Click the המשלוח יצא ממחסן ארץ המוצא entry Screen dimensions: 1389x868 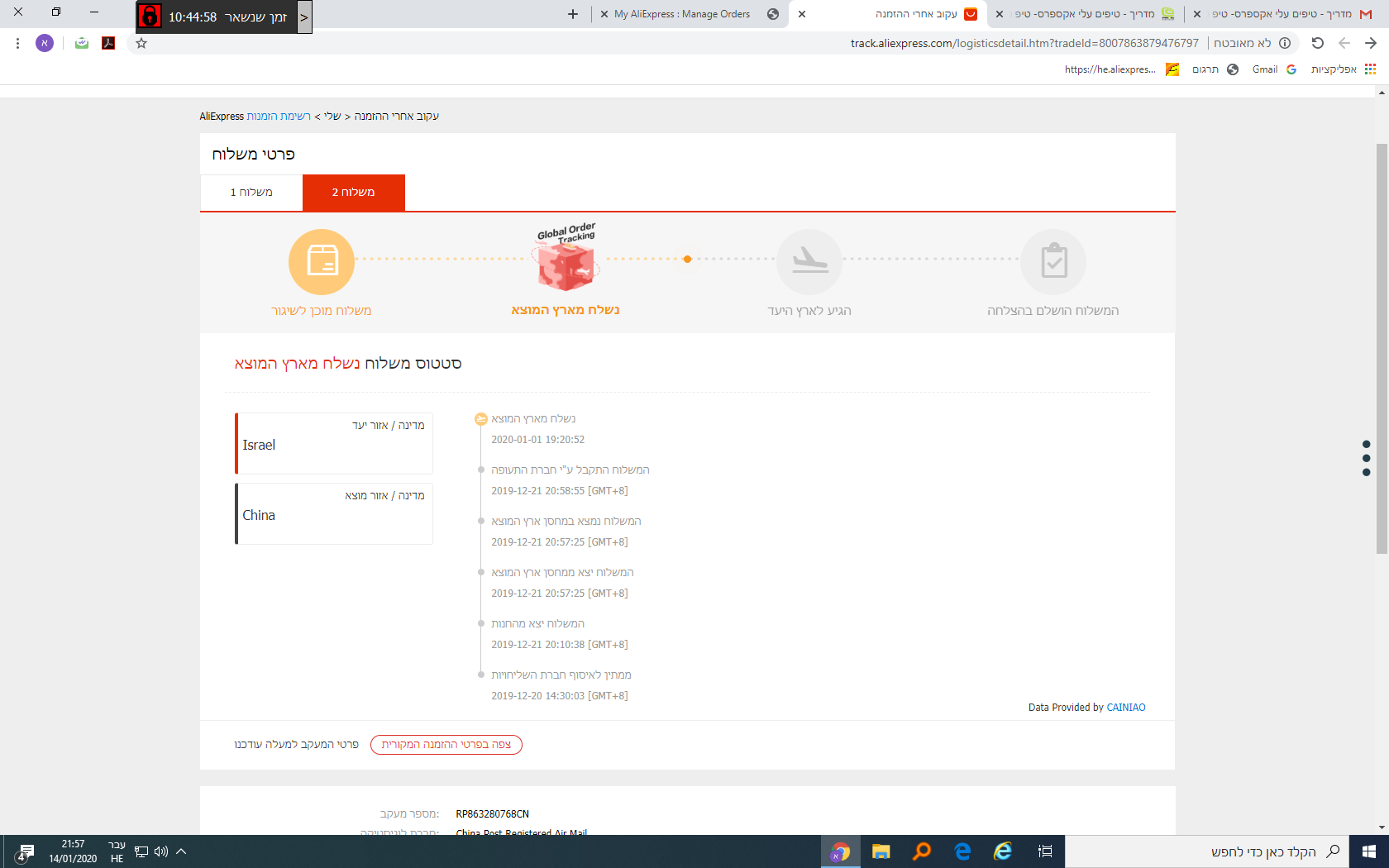tap(562, 573)
